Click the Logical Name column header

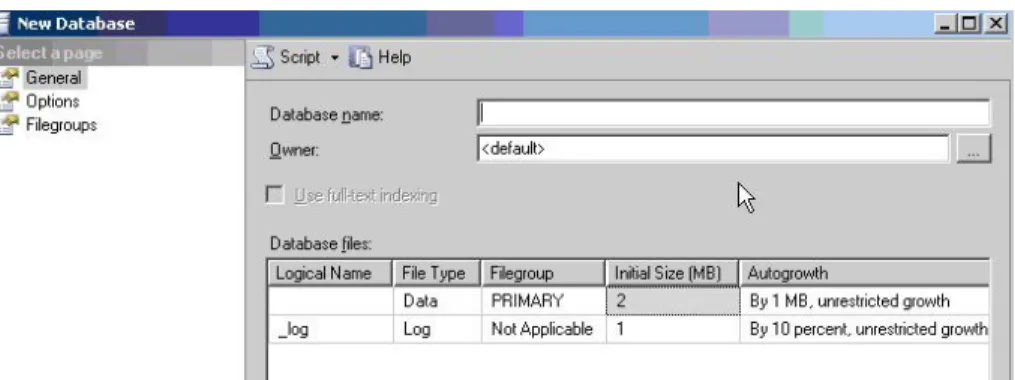point(330,273)
